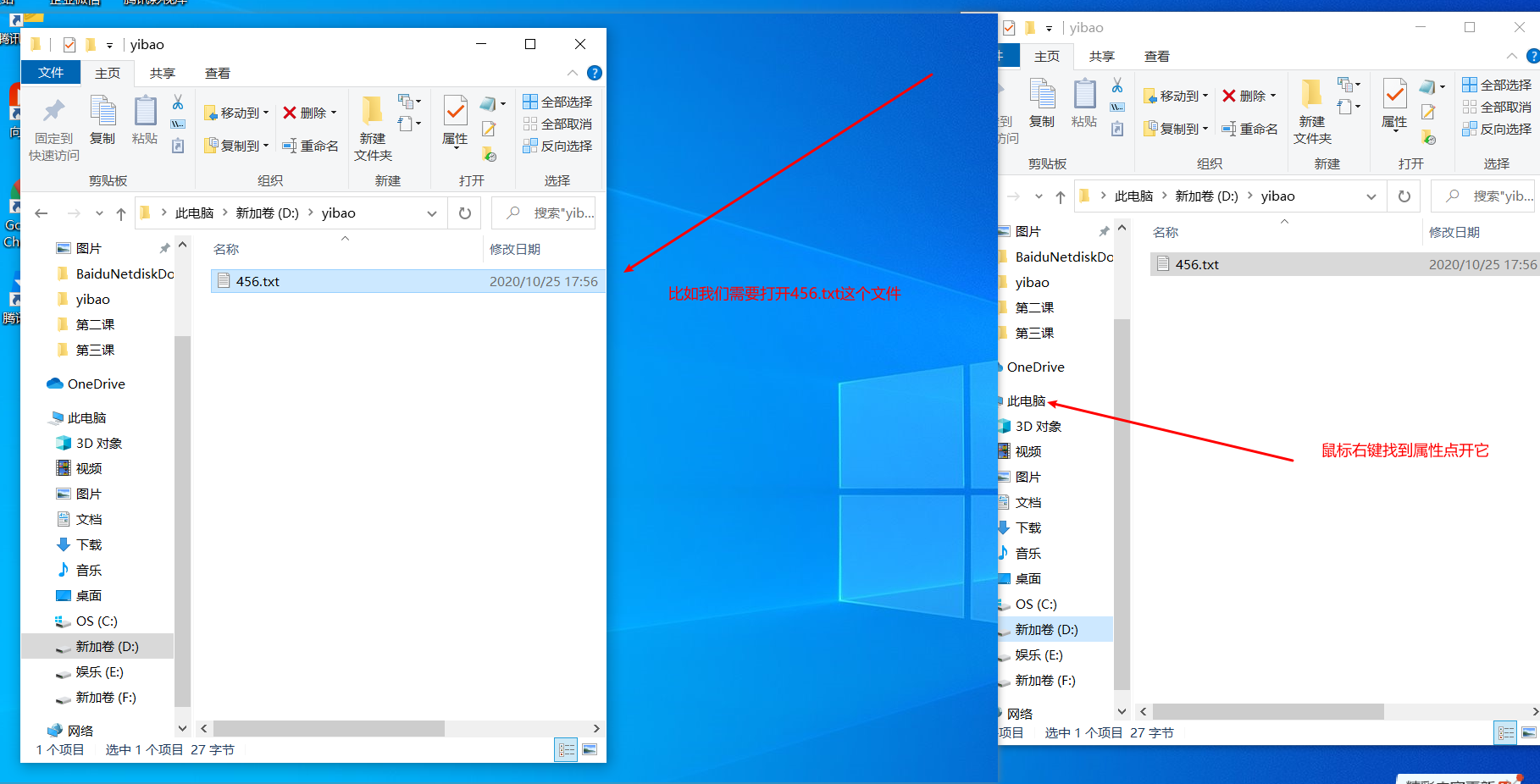Refresh the folder in right window address bar
The width and height of the screenshot is (1540, 784).
tap(1404, 196)
